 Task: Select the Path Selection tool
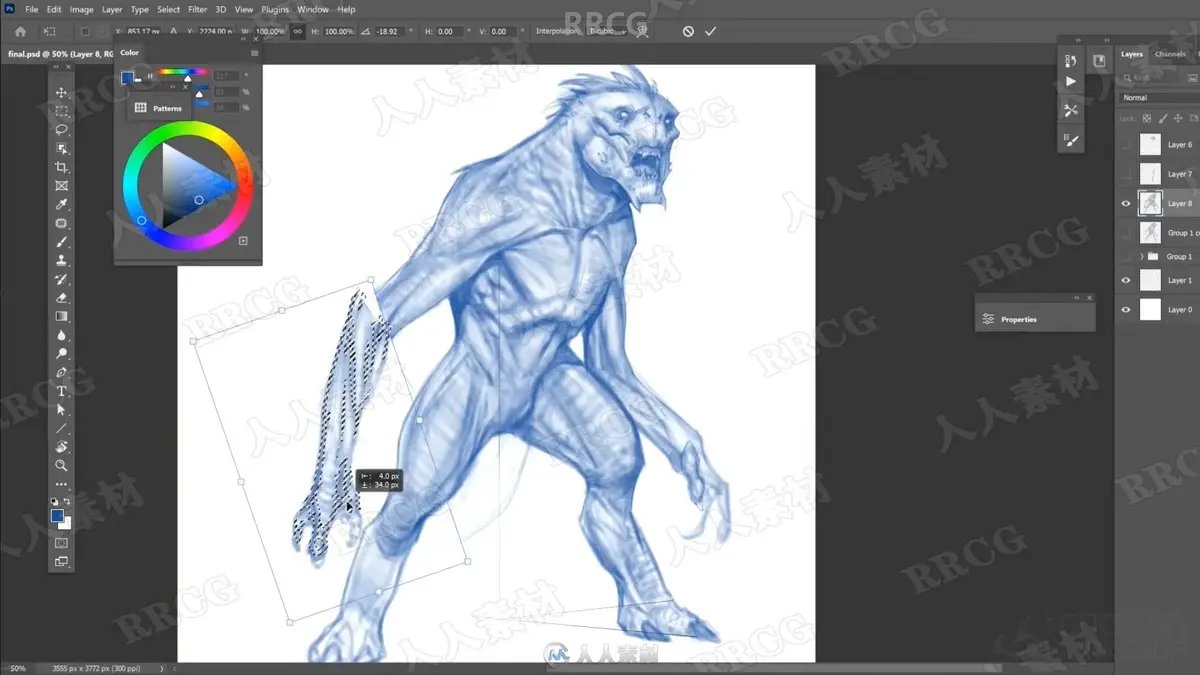61,410
